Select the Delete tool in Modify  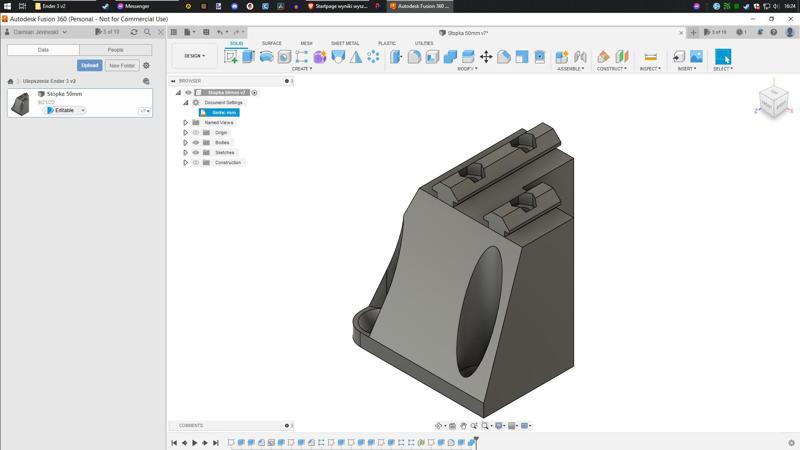[x=540, y=57]
